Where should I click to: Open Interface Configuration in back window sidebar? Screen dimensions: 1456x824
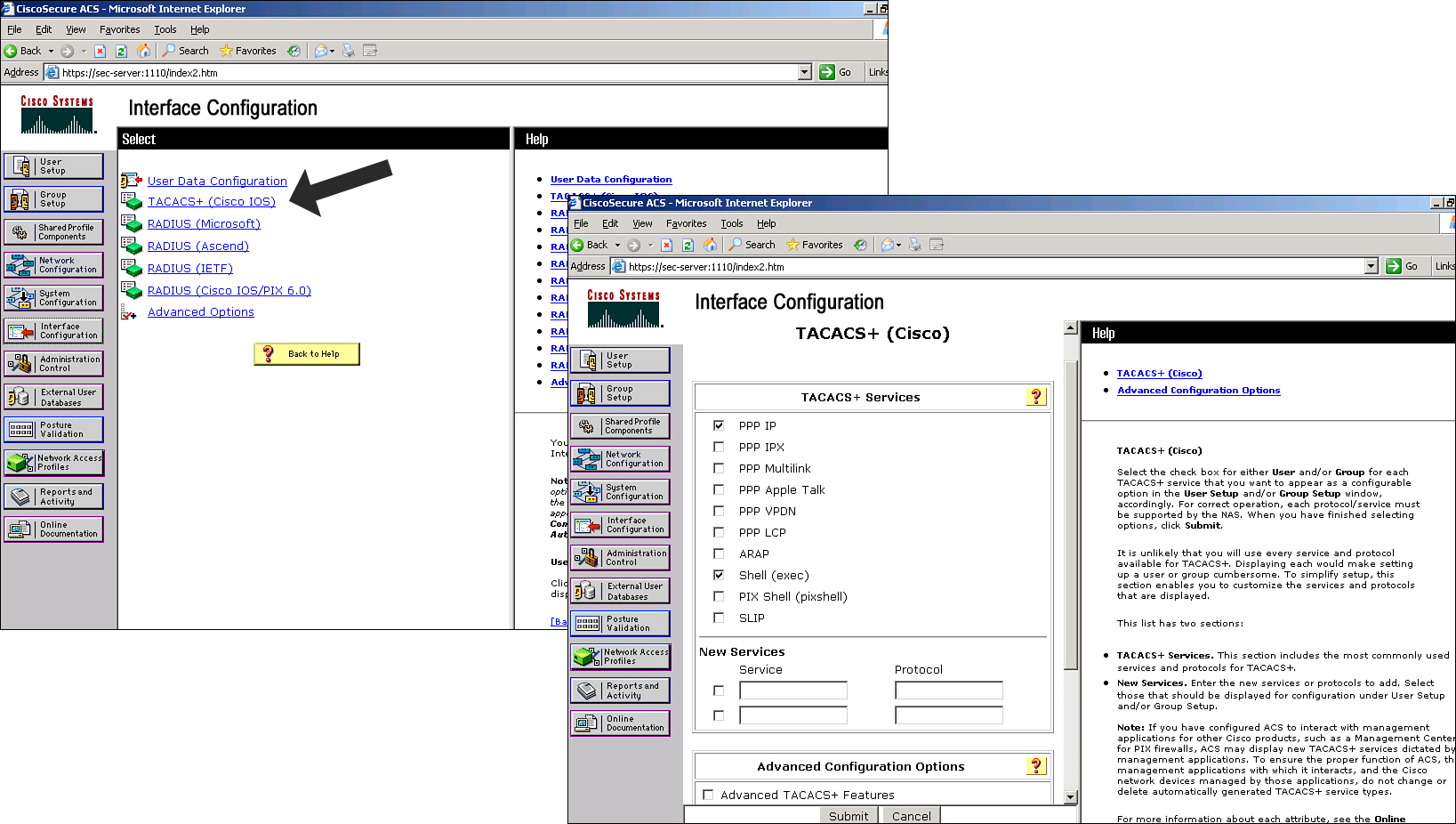53,331
